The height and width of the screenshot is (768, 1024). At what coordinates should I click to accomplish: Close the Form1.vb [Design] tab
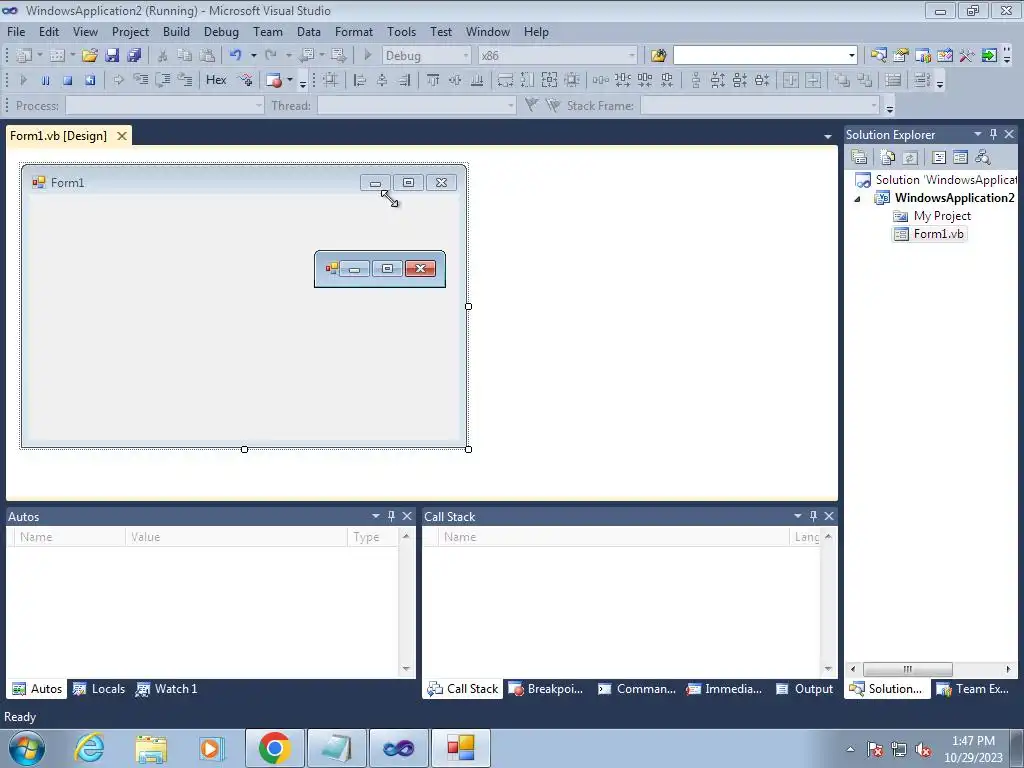(122, 136)
